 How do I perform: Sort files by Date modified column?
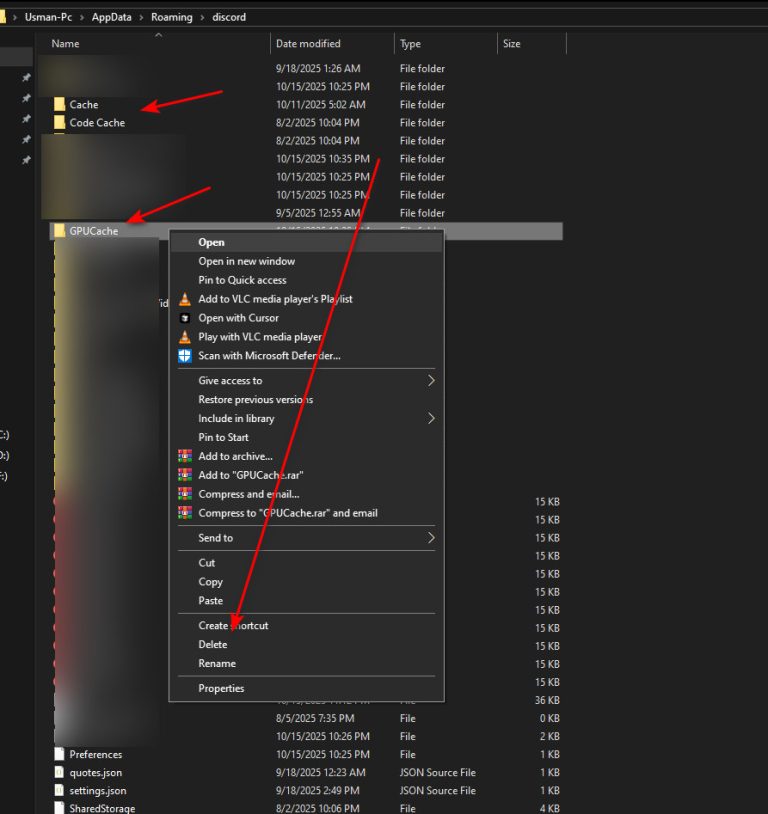[x=308, y=44]
